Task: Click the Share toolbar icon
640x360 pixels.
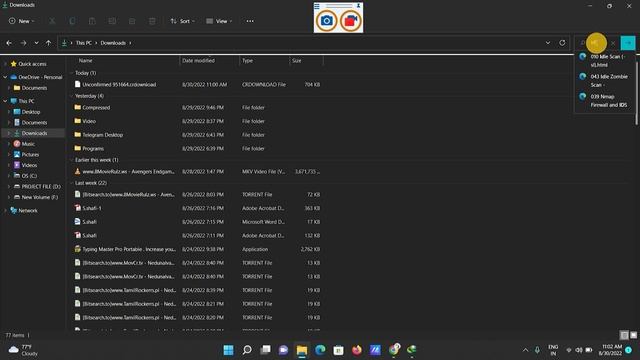Action: point(132,21)
